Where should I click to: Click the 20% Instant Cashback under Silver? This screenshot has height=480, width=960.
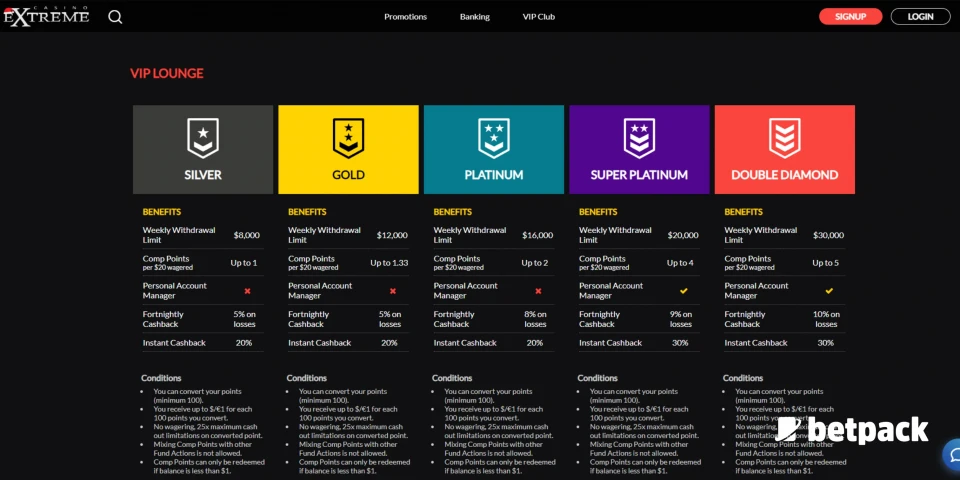244,343
